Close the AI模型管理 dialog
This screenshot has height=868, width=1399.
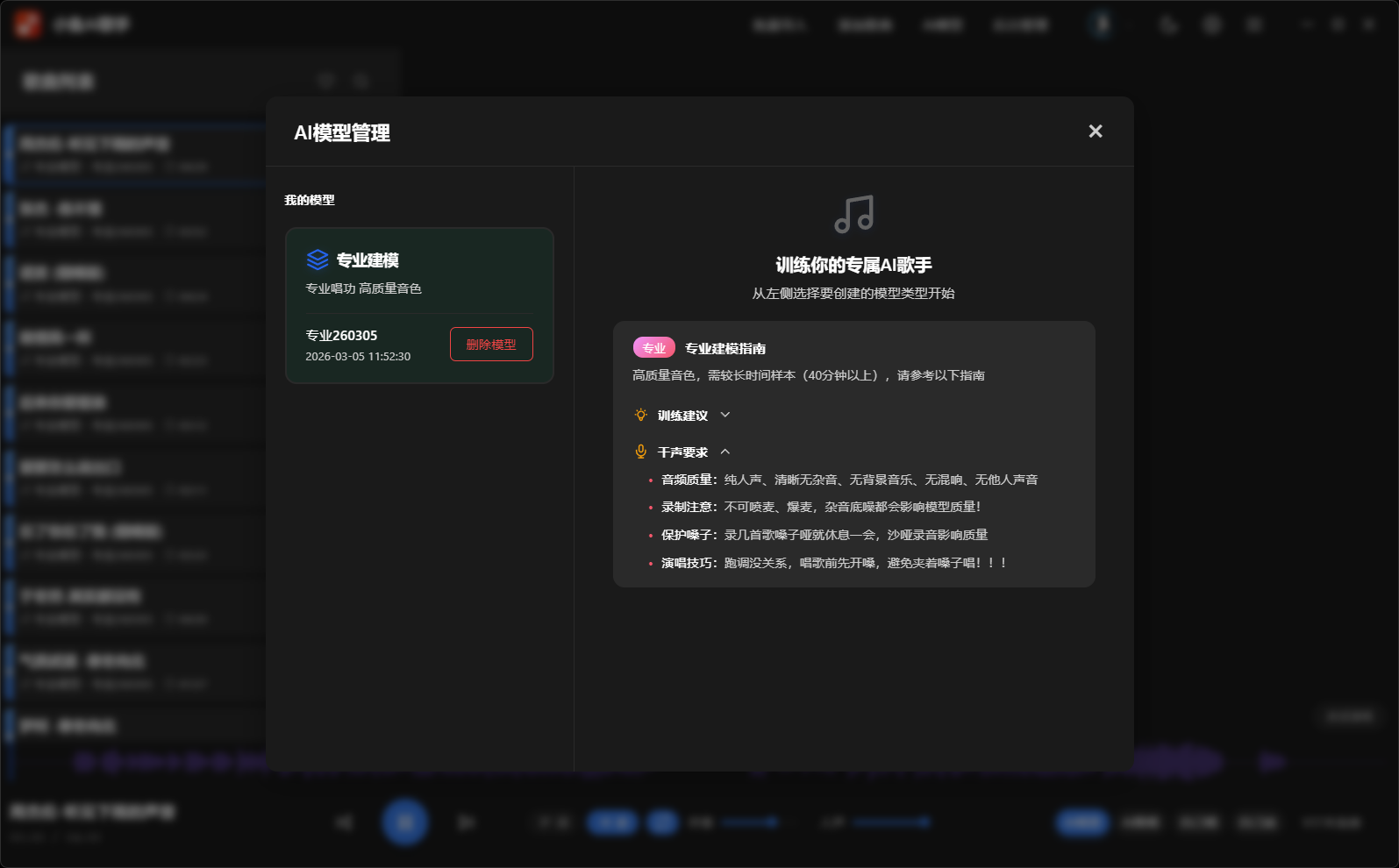point(1096,132)
